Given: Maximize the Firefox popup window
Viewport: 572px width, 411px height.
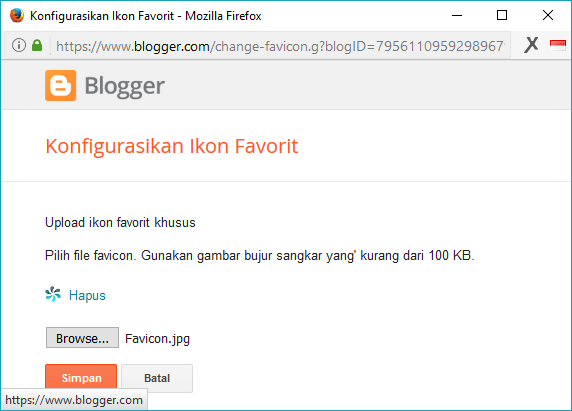Looking at the screenshot, I should coord(502,15).
